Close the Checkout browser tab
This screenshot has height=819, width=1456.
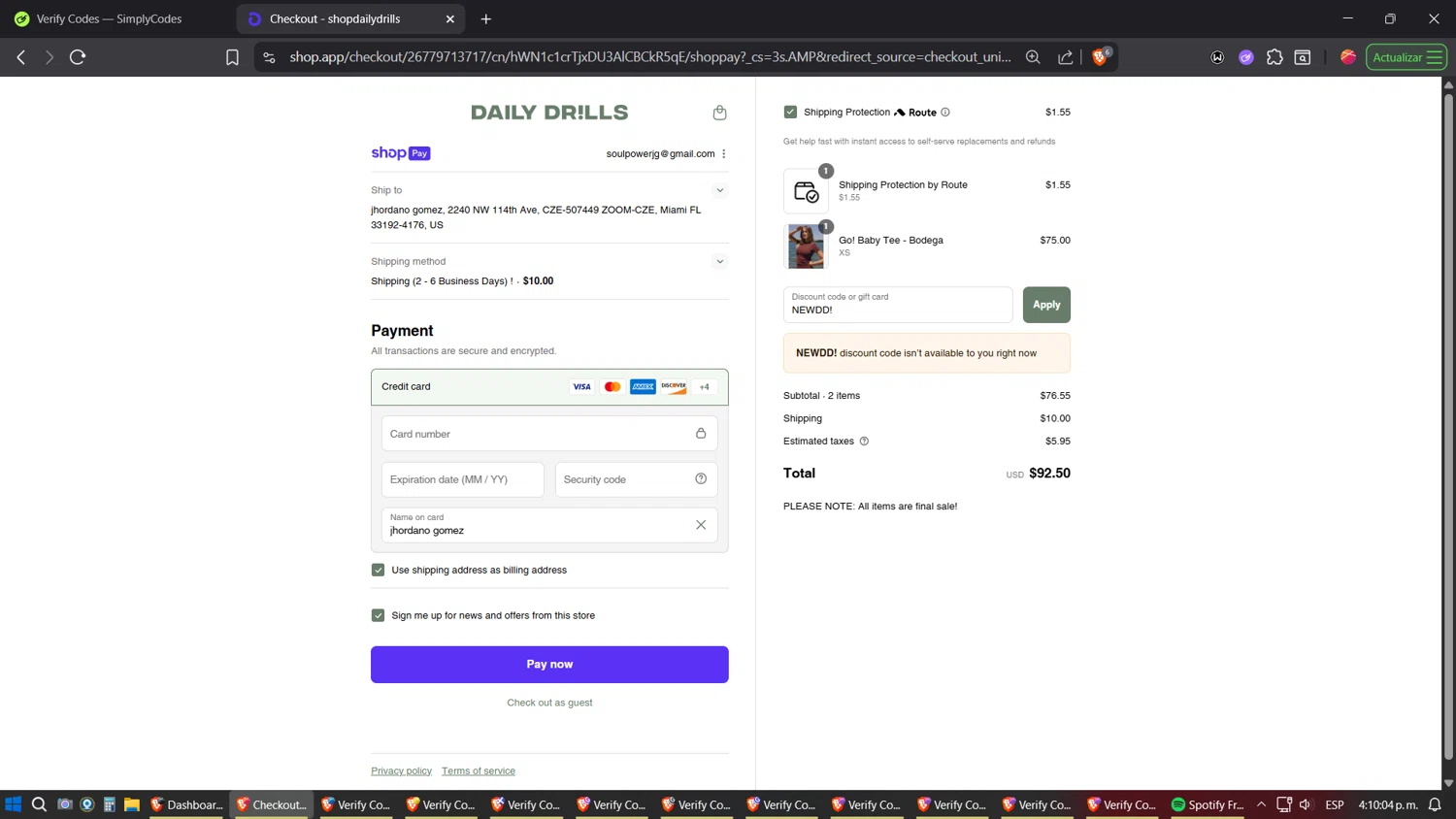coord(449,18)
